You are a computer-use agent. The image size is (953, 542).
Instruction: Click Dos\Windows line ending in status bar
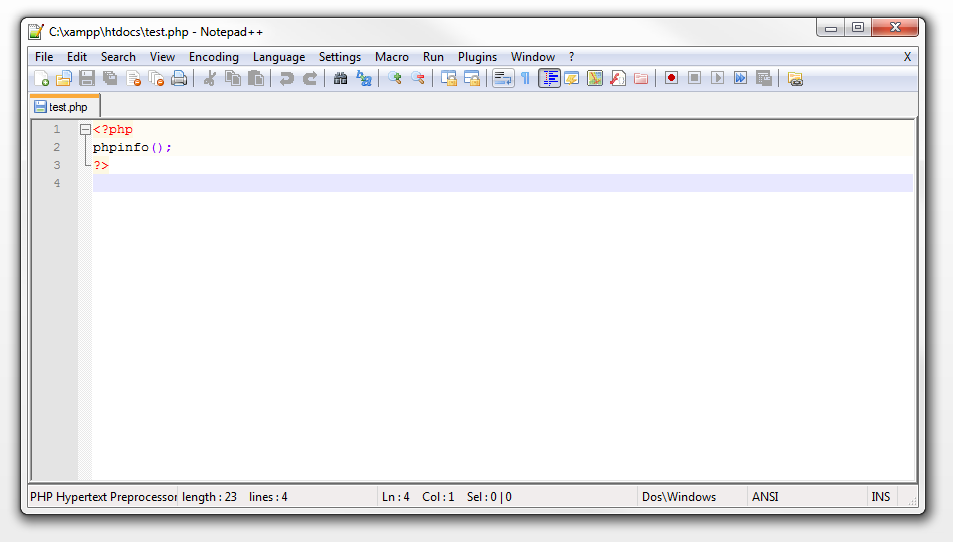679,497
